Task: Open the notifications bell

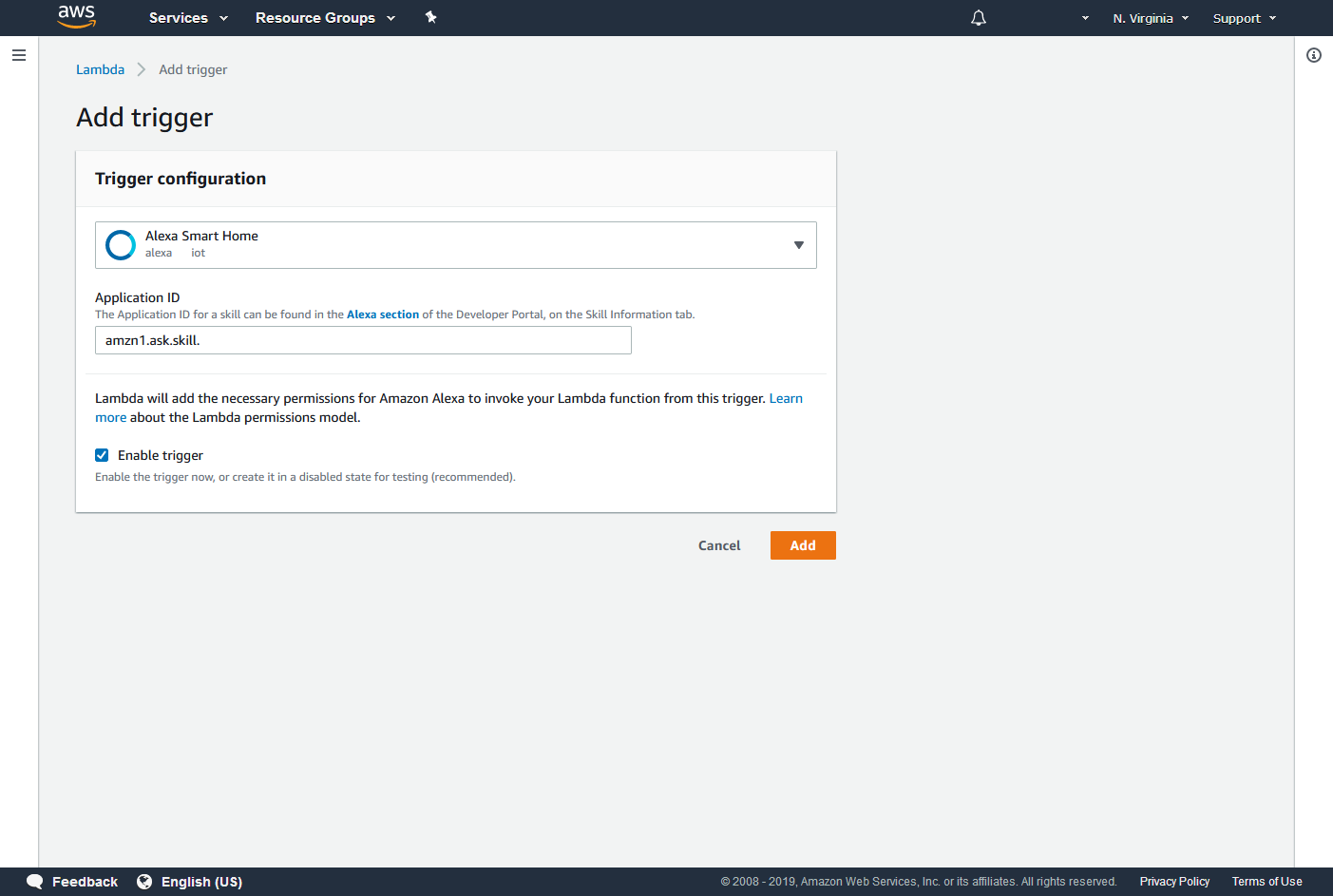Action: (979, 18)
